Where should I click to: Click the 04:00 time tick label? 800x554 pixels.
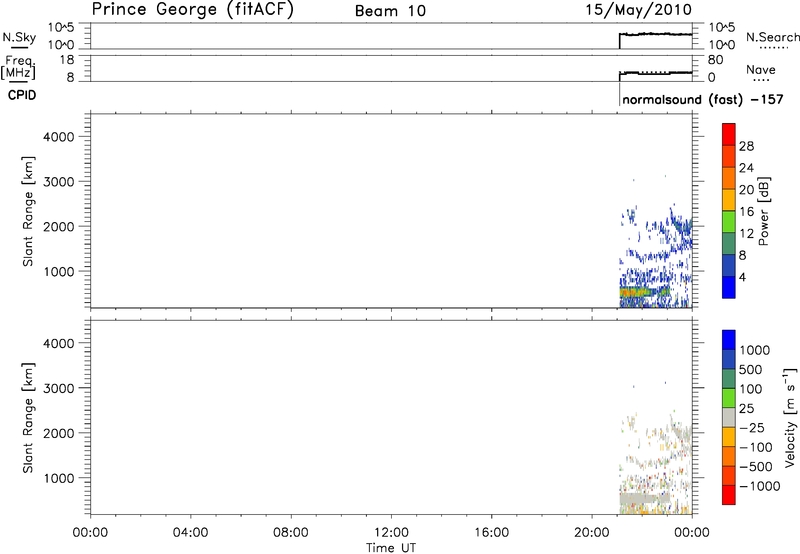click(x=190, y=533)
